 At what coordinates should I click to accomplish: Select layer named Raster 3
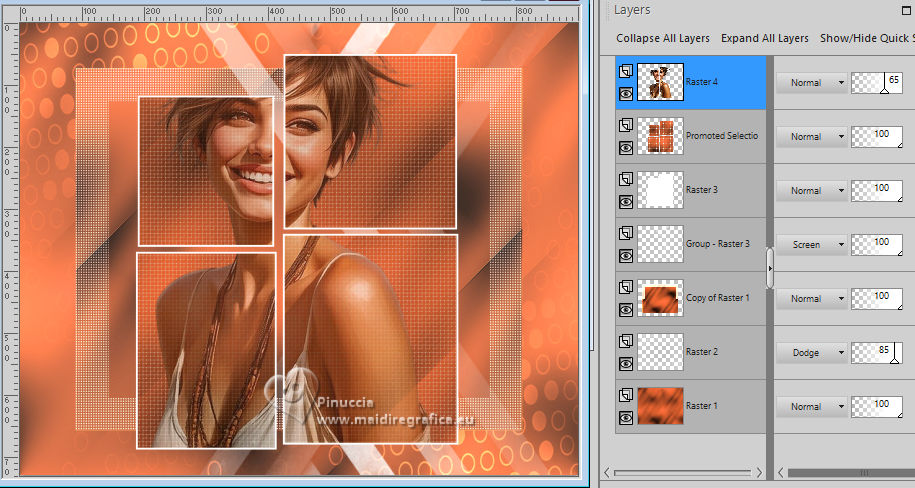click(x=701, y=190)
